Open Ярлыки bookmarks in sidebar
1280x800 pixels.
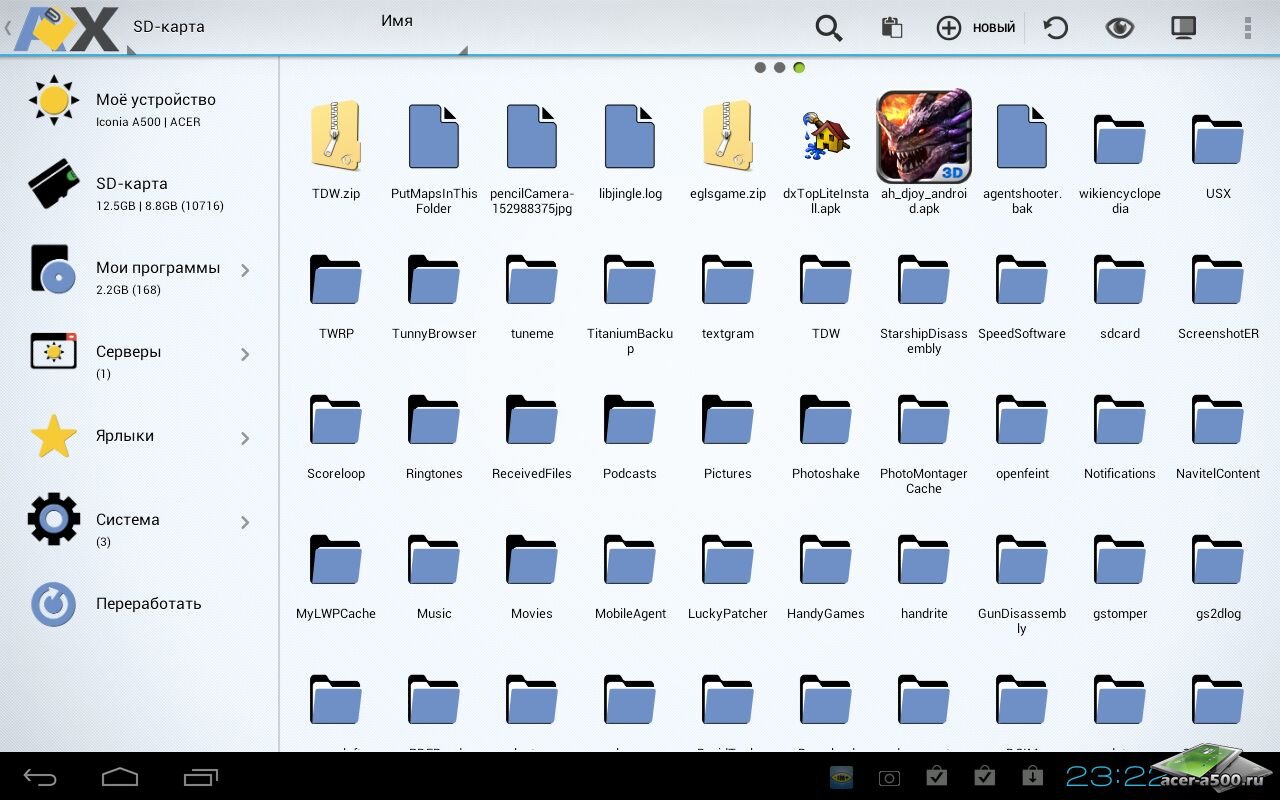[125, 436]
